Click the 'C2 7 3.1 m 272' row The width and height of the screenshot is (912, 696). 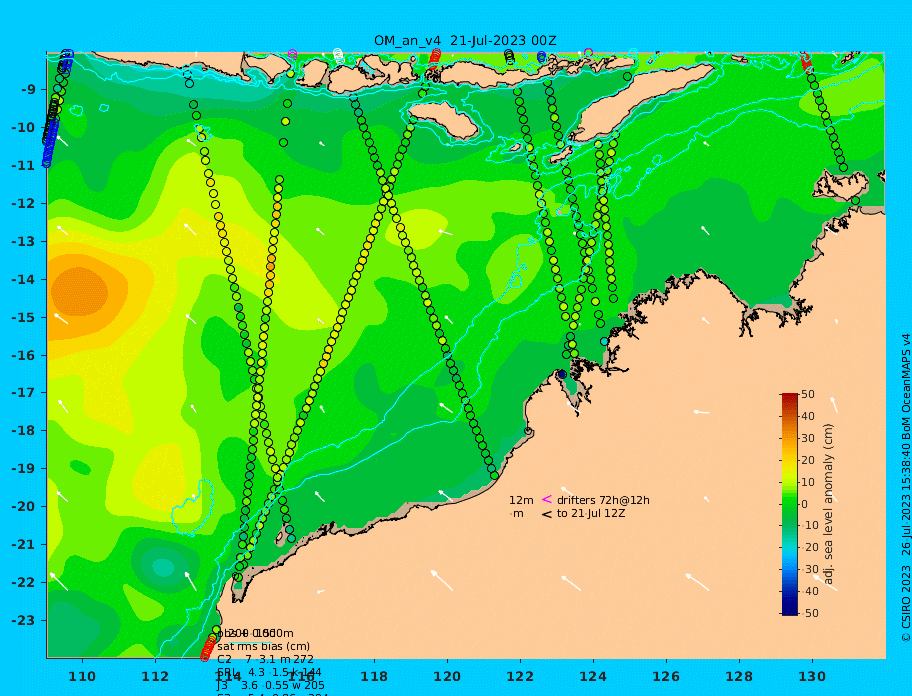pos(266,659)
